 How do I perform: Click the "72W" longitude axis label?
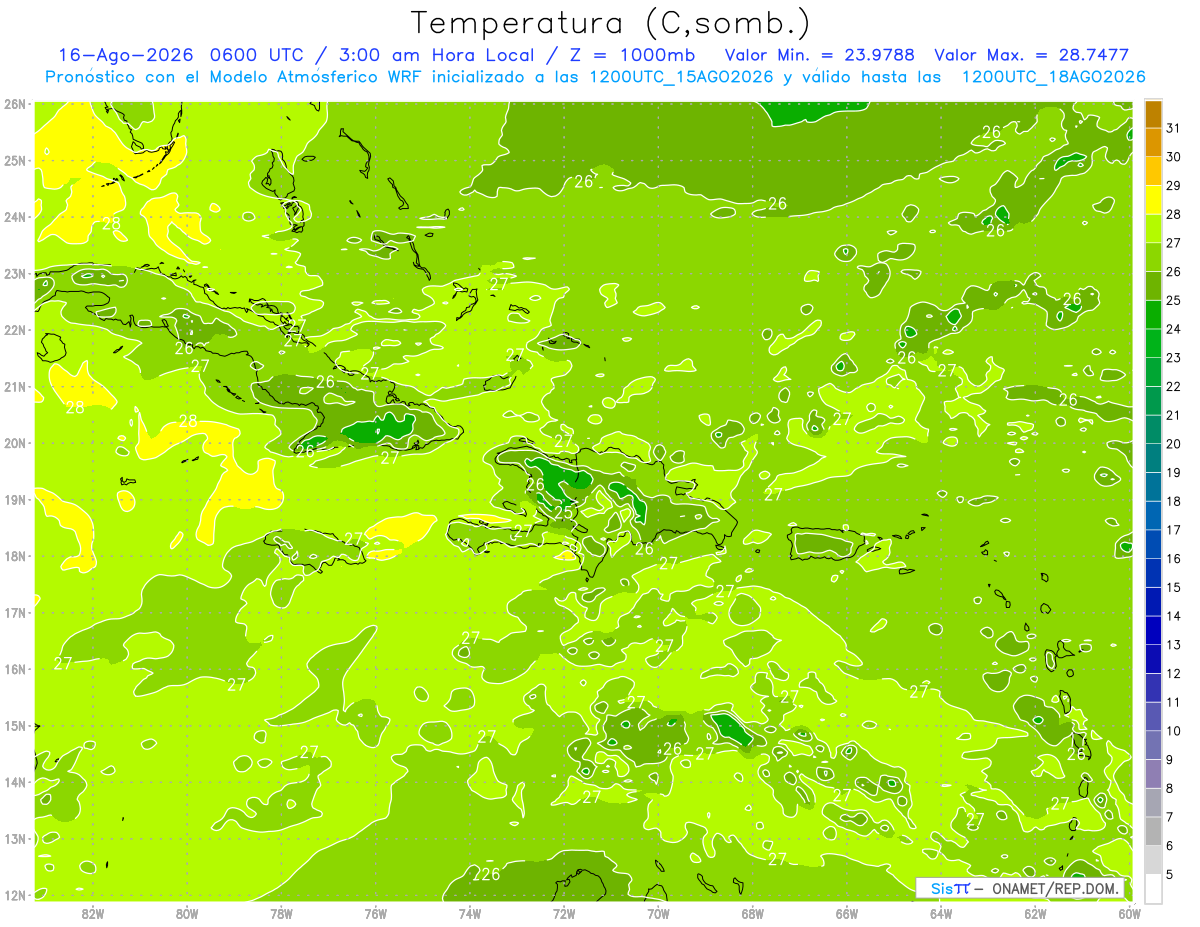point(564,913)
